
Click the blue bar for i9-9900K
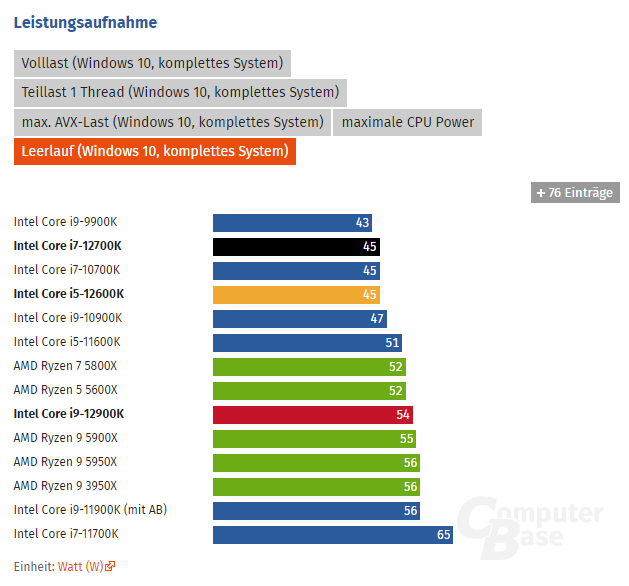[292, 223]
